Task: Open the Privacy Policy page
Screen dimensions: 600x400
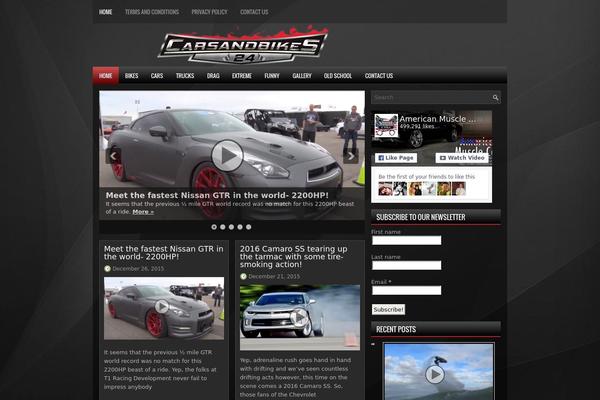Action: 209,12
